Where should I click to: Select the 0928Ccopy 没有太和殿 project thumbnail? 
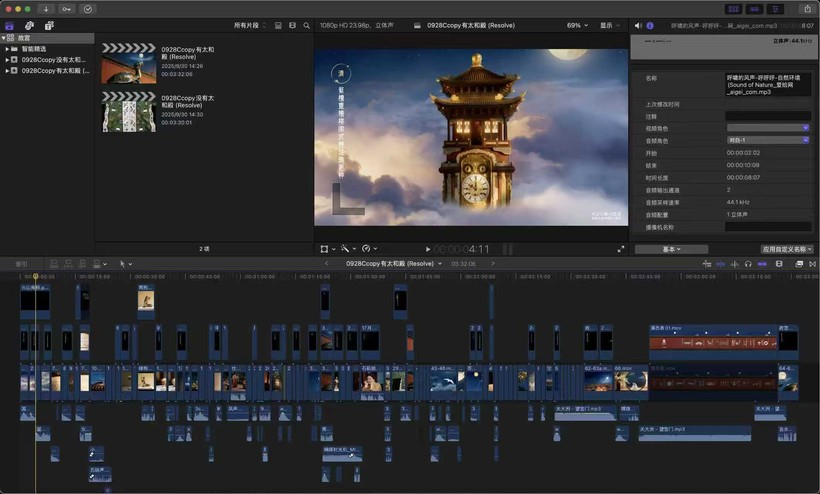pos(129,111)
